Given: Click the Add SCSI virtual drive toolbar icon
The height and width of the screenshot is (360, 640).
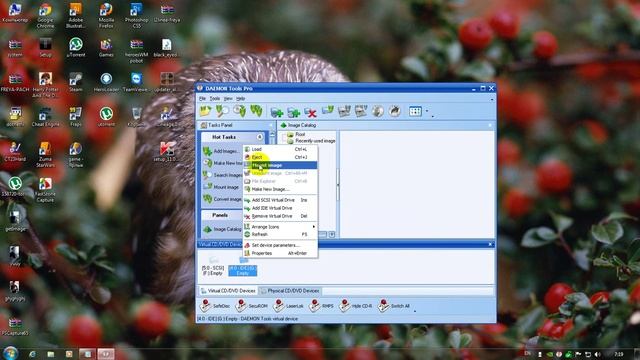Looking at the screenshot, I should coord(277,111).
